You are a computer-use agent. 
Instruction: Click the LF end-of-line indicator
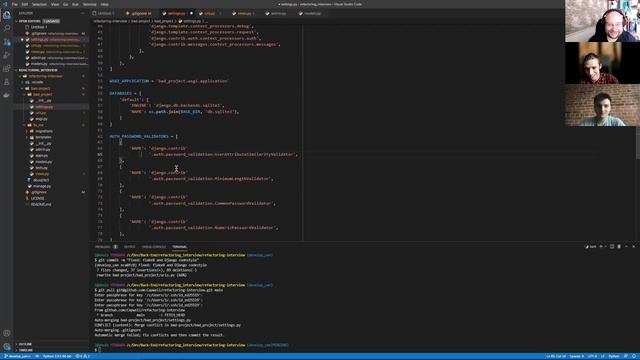point(602,356)
